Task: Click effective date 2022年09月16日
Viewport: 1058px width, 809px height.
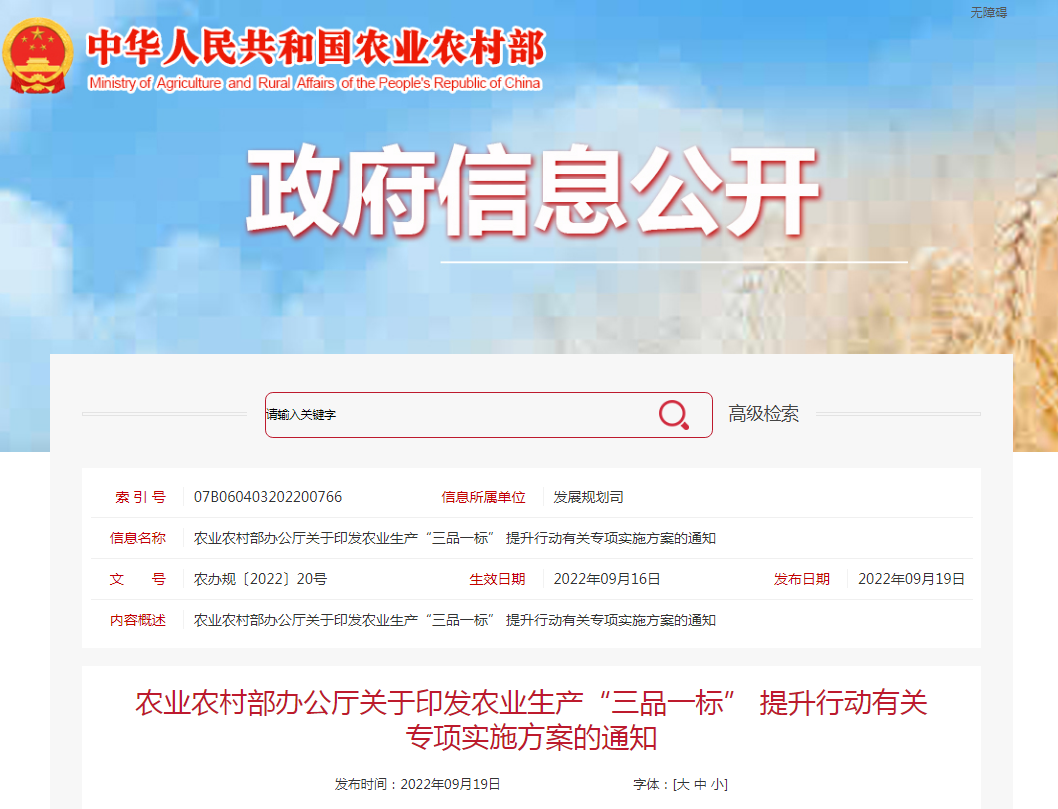Action: tap(607, 579)
